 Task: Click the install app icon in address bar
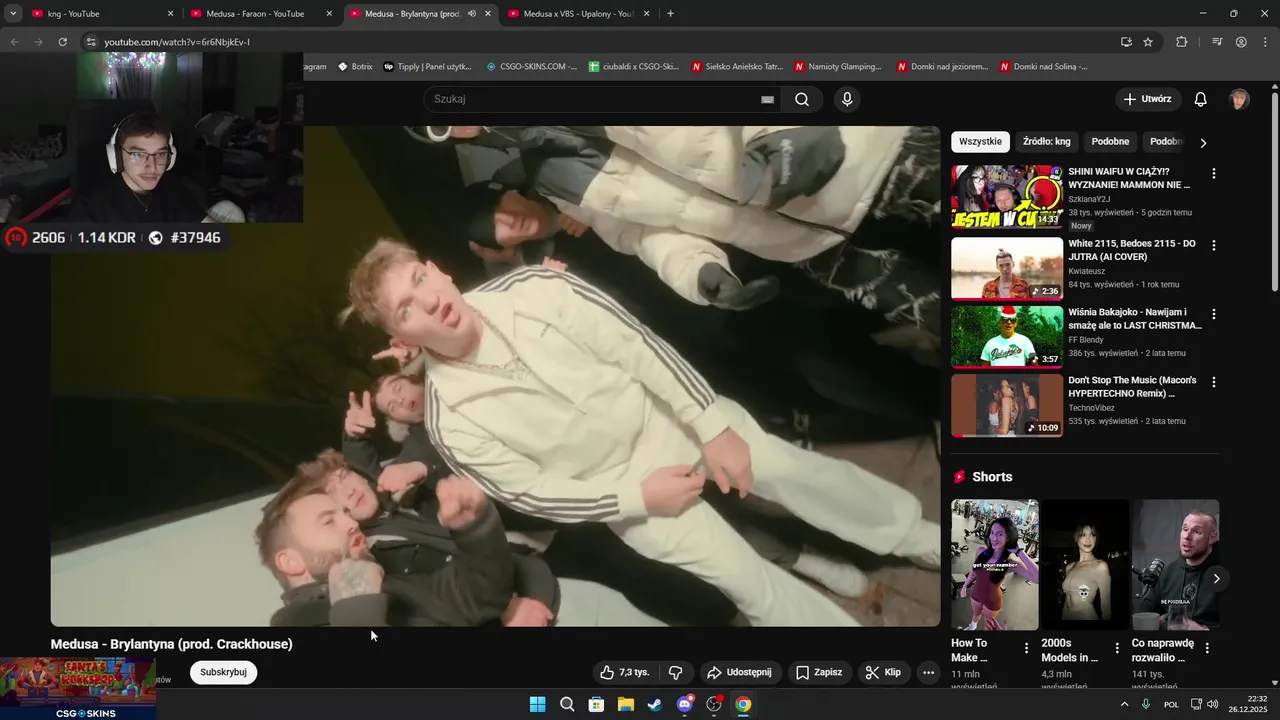point(1126,42)
